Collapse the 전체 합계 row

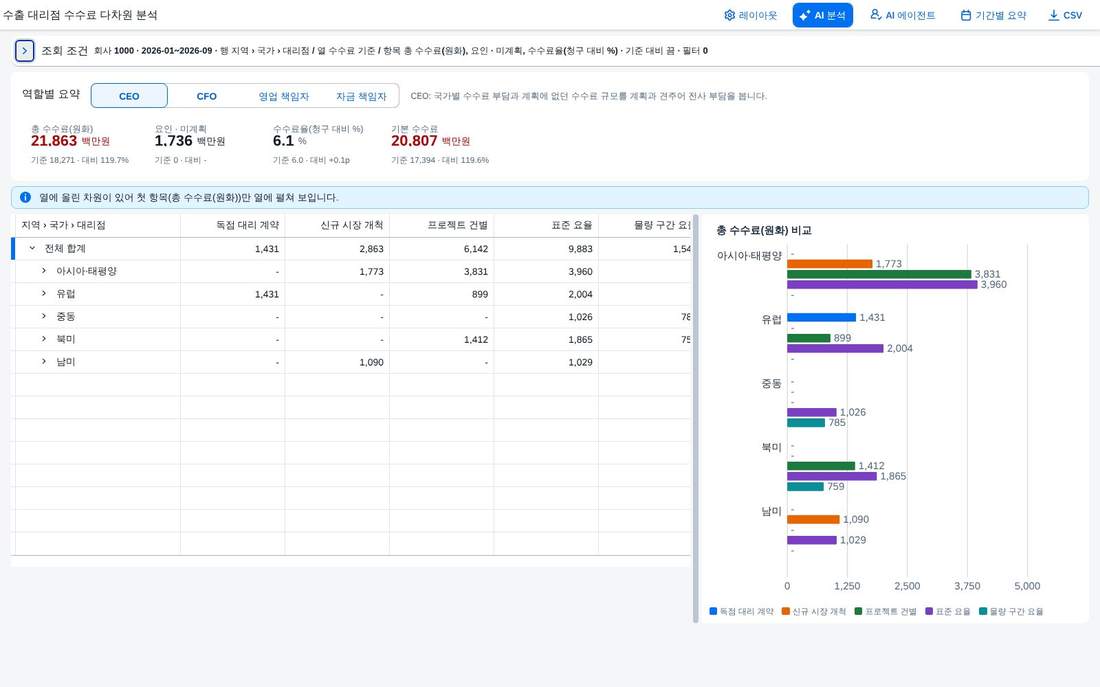tap(32, 248)
